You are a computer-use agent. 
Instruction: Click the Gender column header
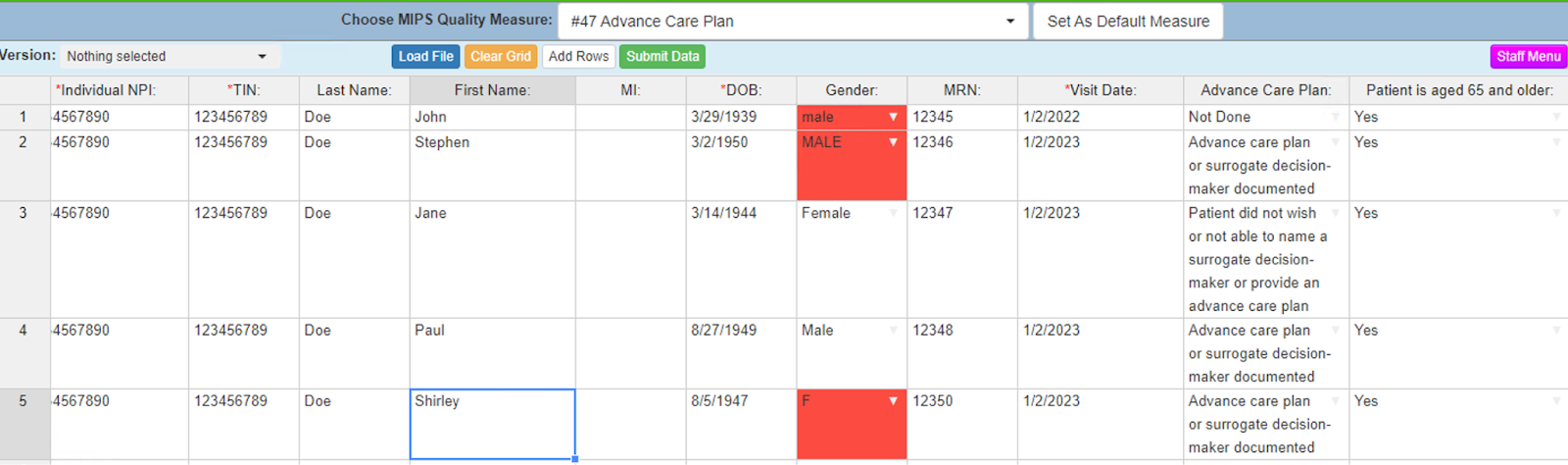[x=851, y=90]
